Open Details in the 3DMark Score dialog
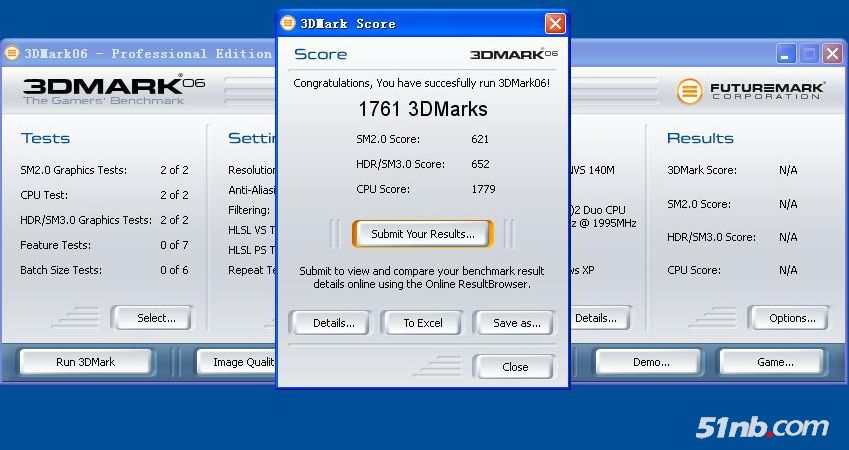Image resolution: width=849 pixels, height=450 pixels. [333, 323]
